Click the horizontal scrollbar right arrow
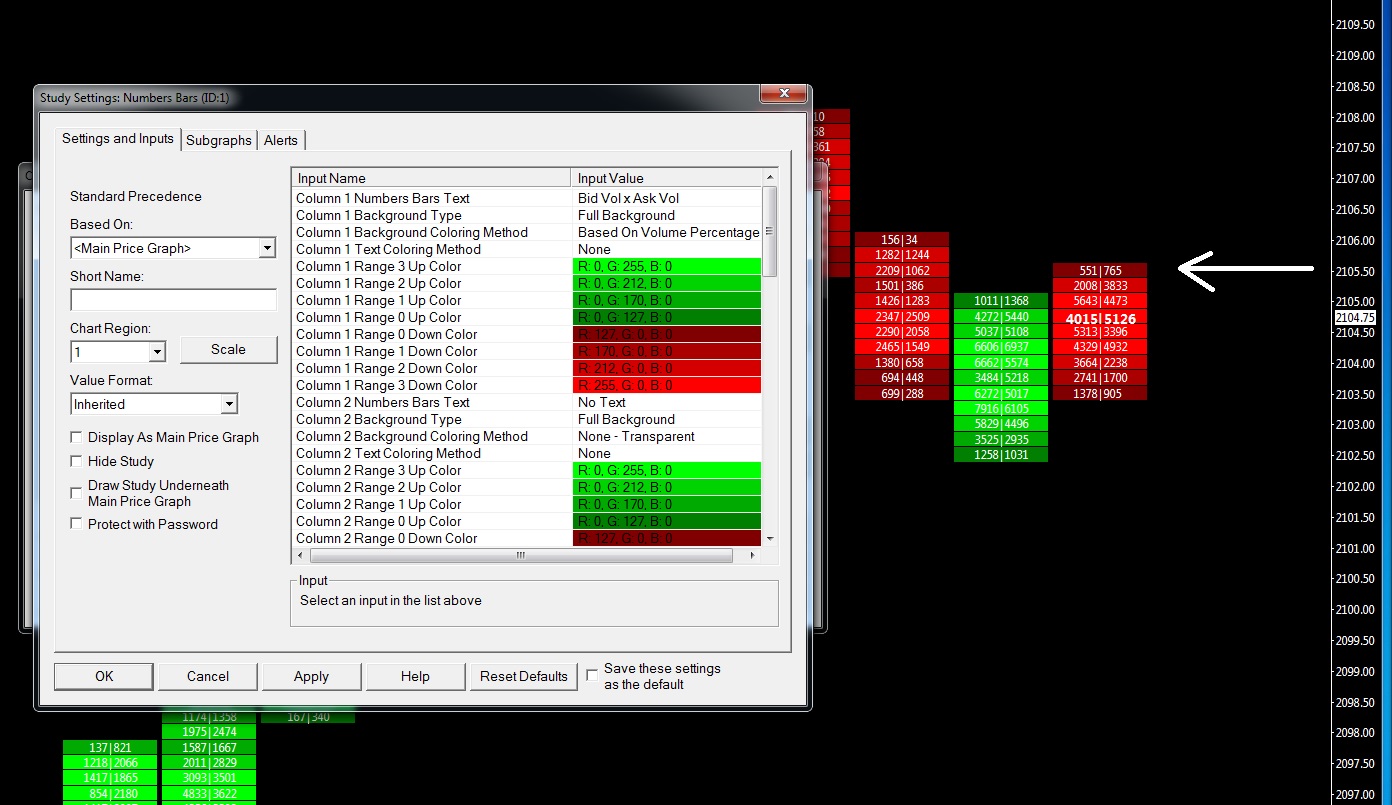 tap(755, 555)
